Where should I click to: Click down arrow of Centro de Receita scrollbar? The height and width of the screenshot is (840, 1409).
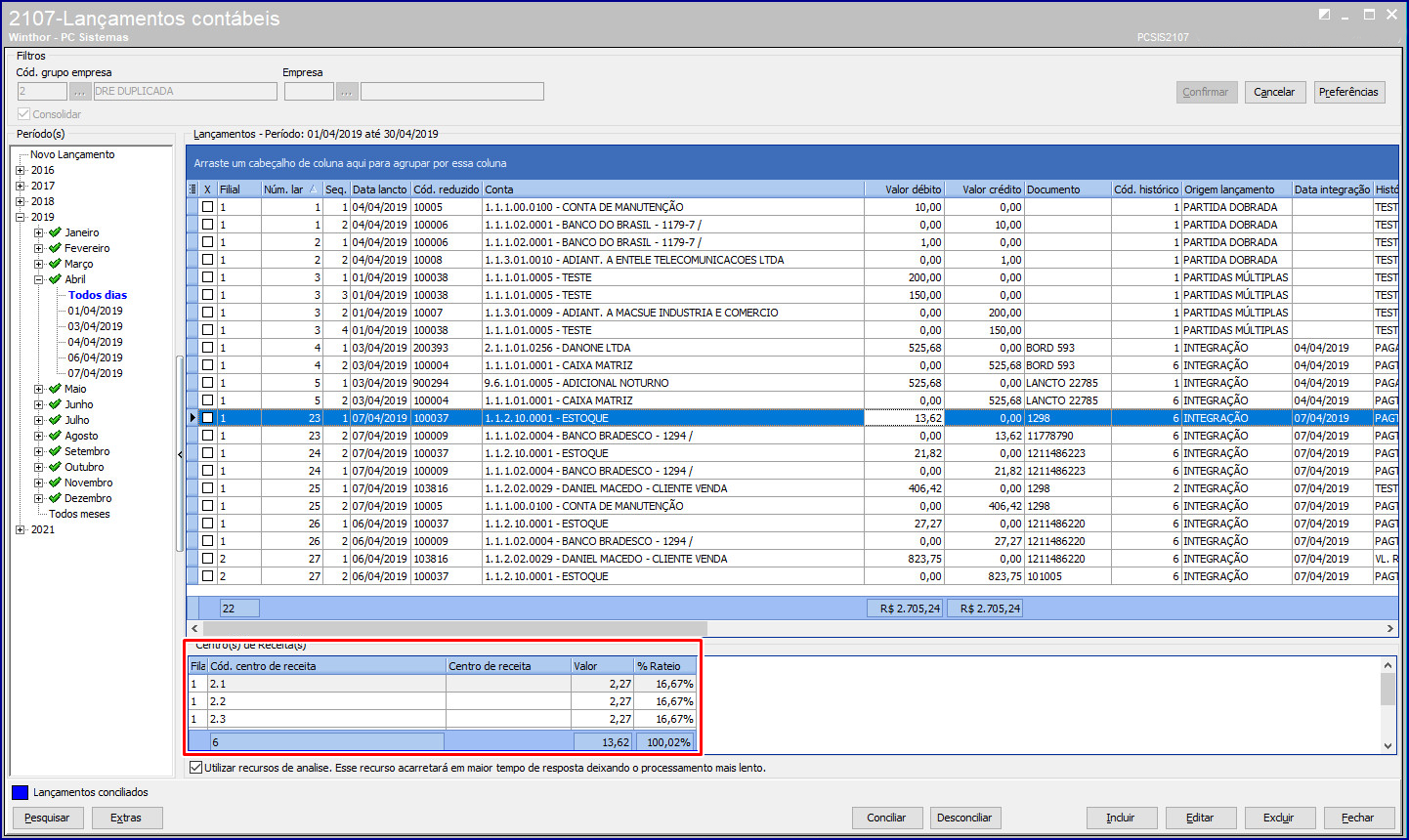click(1388, 745)
